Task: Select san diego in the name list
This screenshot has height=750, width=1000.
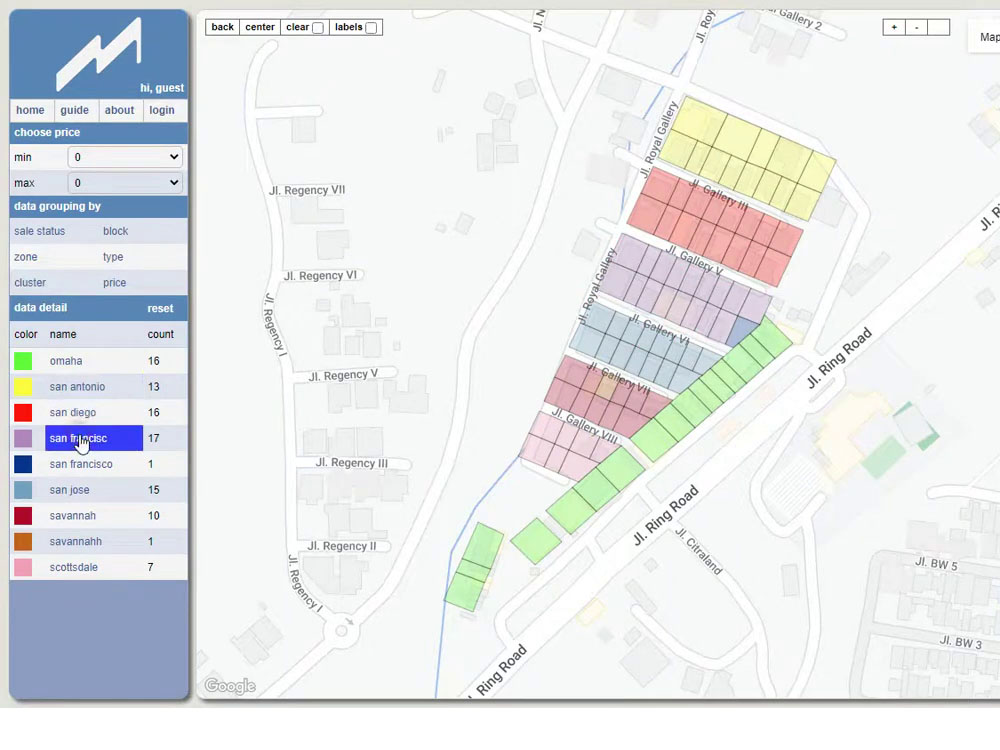Action: coord(73,413)
